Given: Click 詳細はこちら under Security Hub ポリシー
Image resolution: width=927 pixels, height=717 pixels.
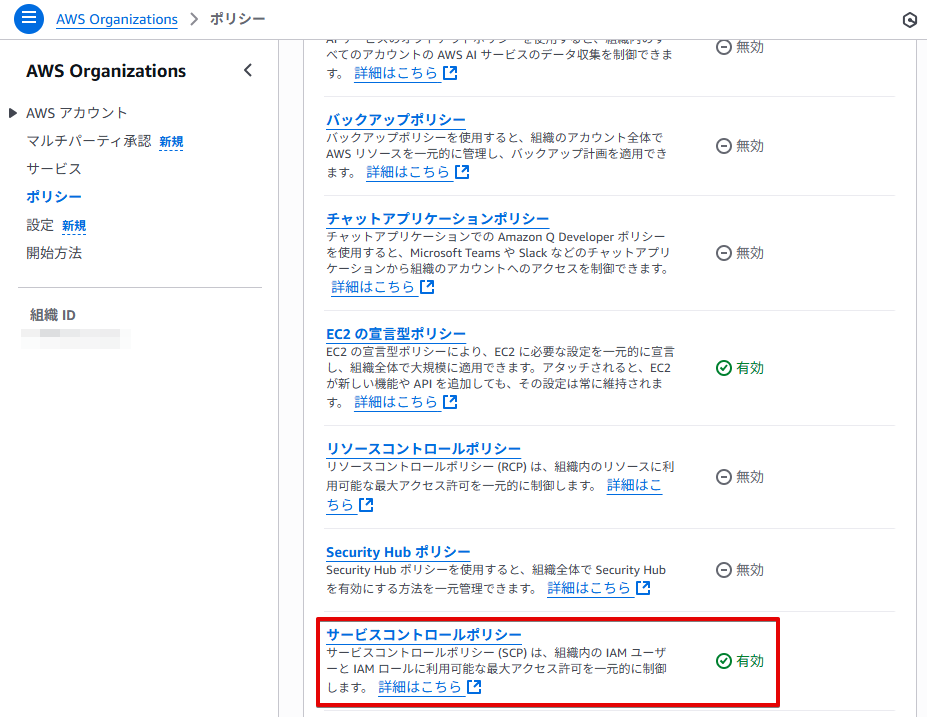Looking at the screenshot, I should (x=589, y=588).
